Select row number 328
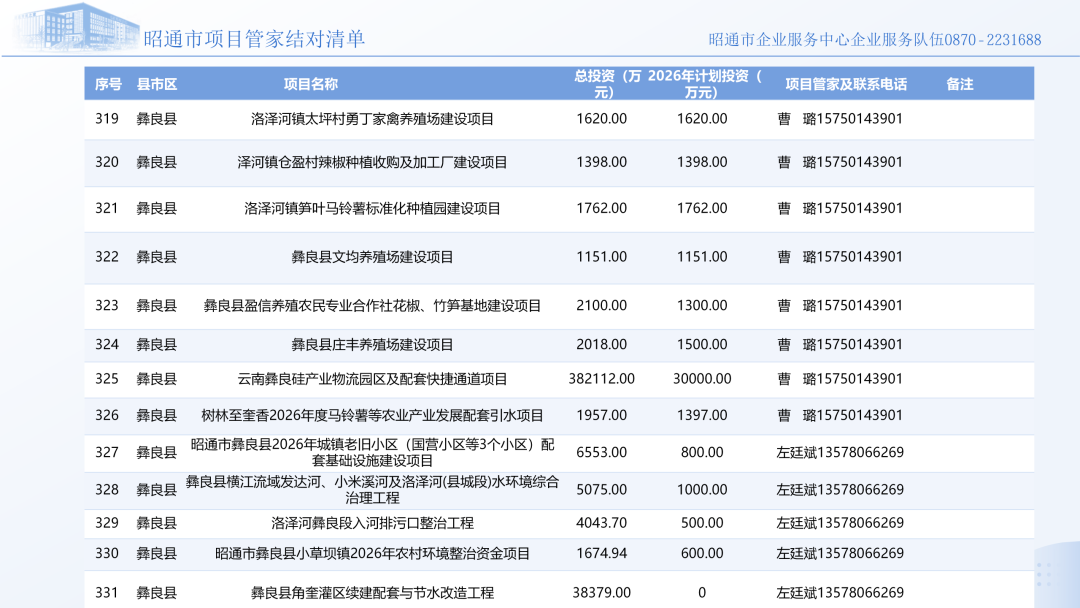This screenshot has height=608, width=1080. 107,490
